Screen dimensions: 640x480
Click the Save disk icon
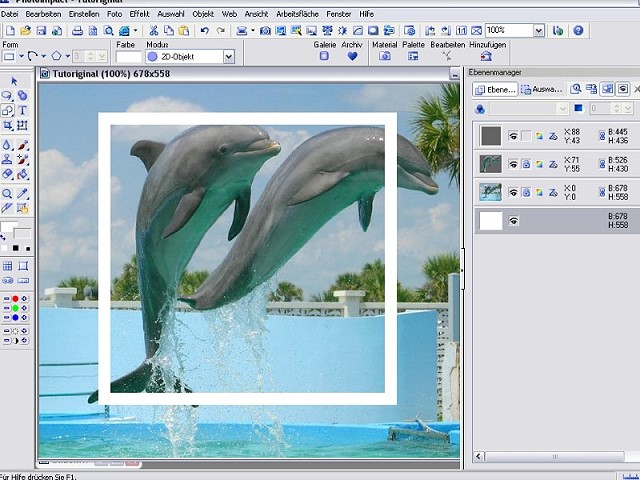[x=41, y=31]
